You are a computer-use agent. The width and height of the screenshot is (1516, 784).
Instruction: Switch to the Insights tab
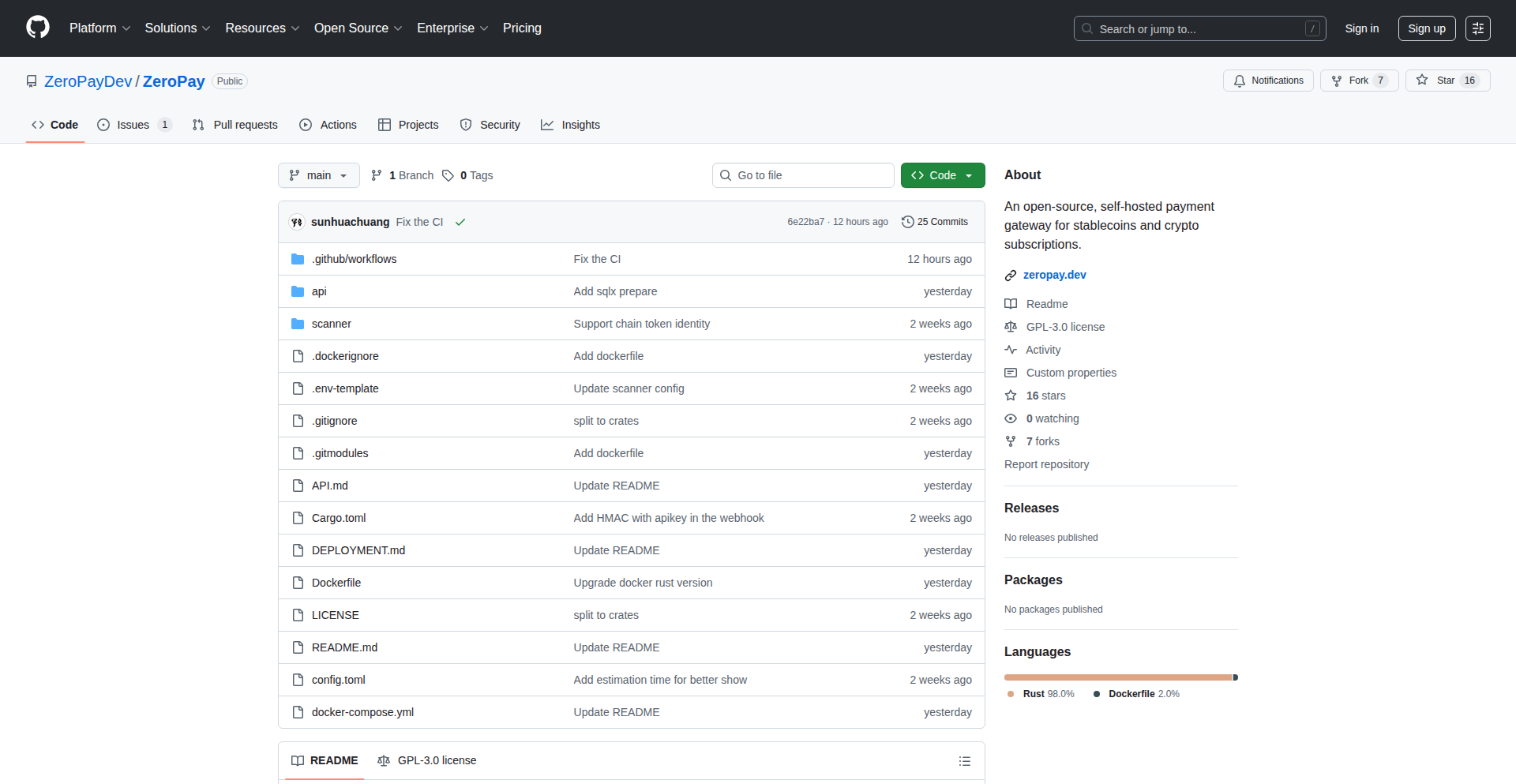pyautogui.click(x=570, y=125)
